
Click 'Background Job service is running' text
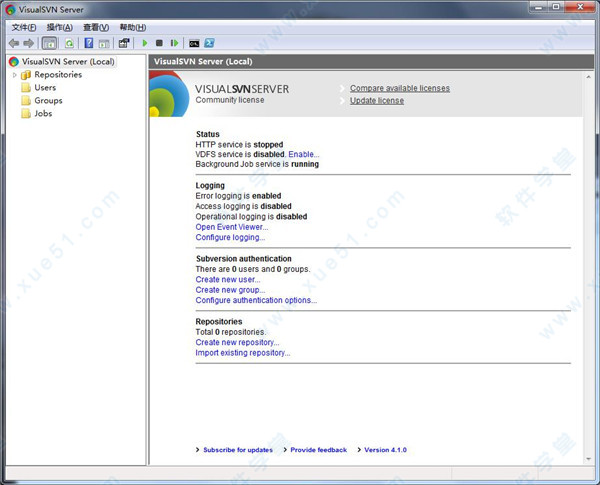(257, 164)
